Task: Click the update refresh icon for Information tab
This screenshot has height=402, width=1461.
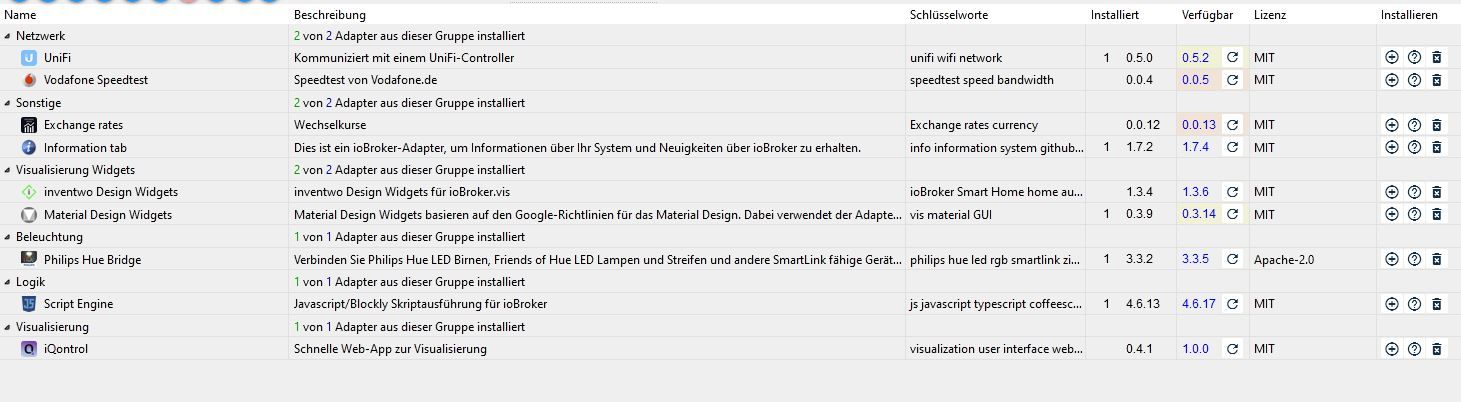Action: pos(1232,147)
